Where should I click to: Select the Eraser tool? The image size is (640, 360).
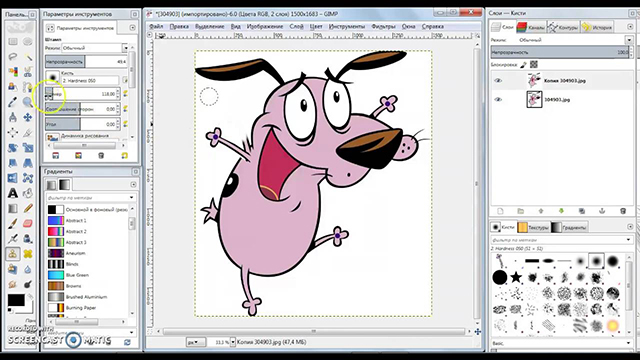(27, 223)
